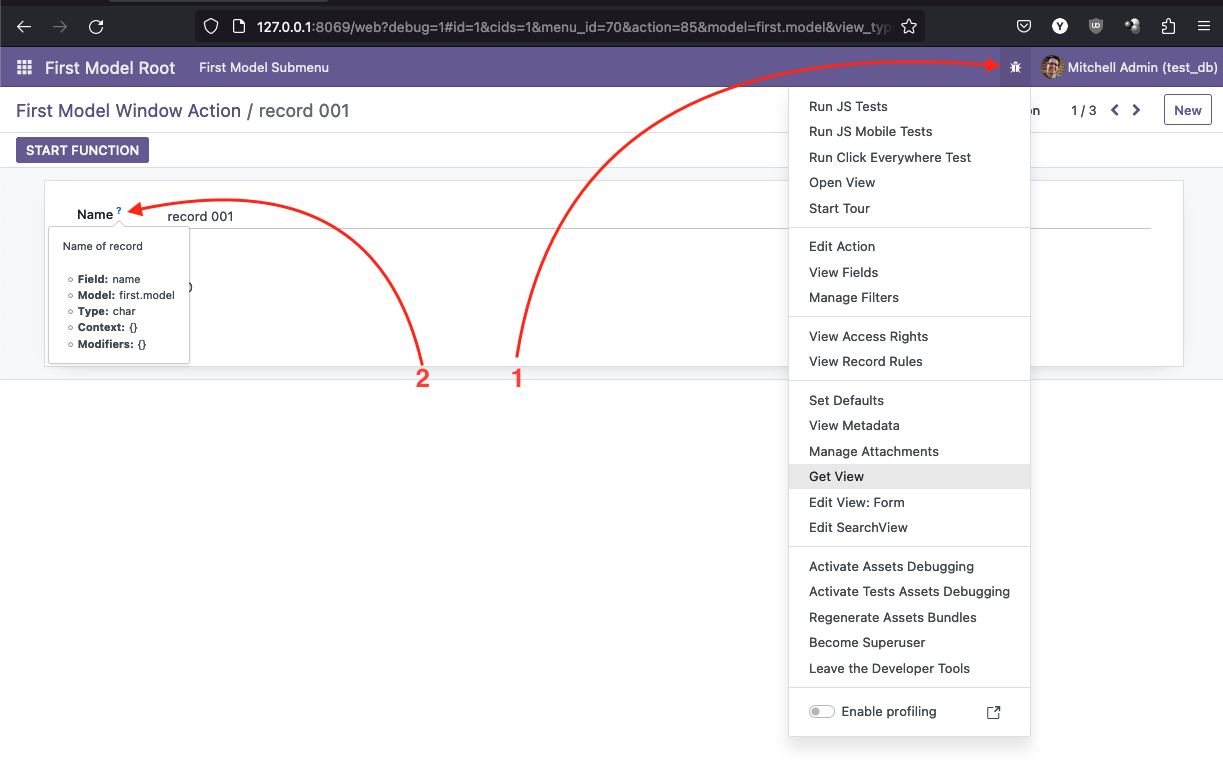
Task: Go to next record with right chevron
Action: (x=1136, y=110)
